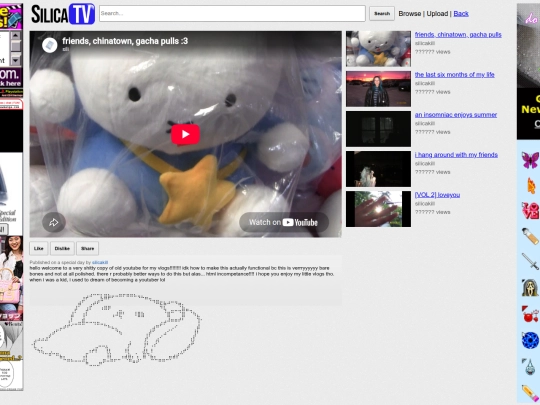Click the sunset portrait video thumbnail
The height and width of the screenshot is (405, 540).
(378, 89)
